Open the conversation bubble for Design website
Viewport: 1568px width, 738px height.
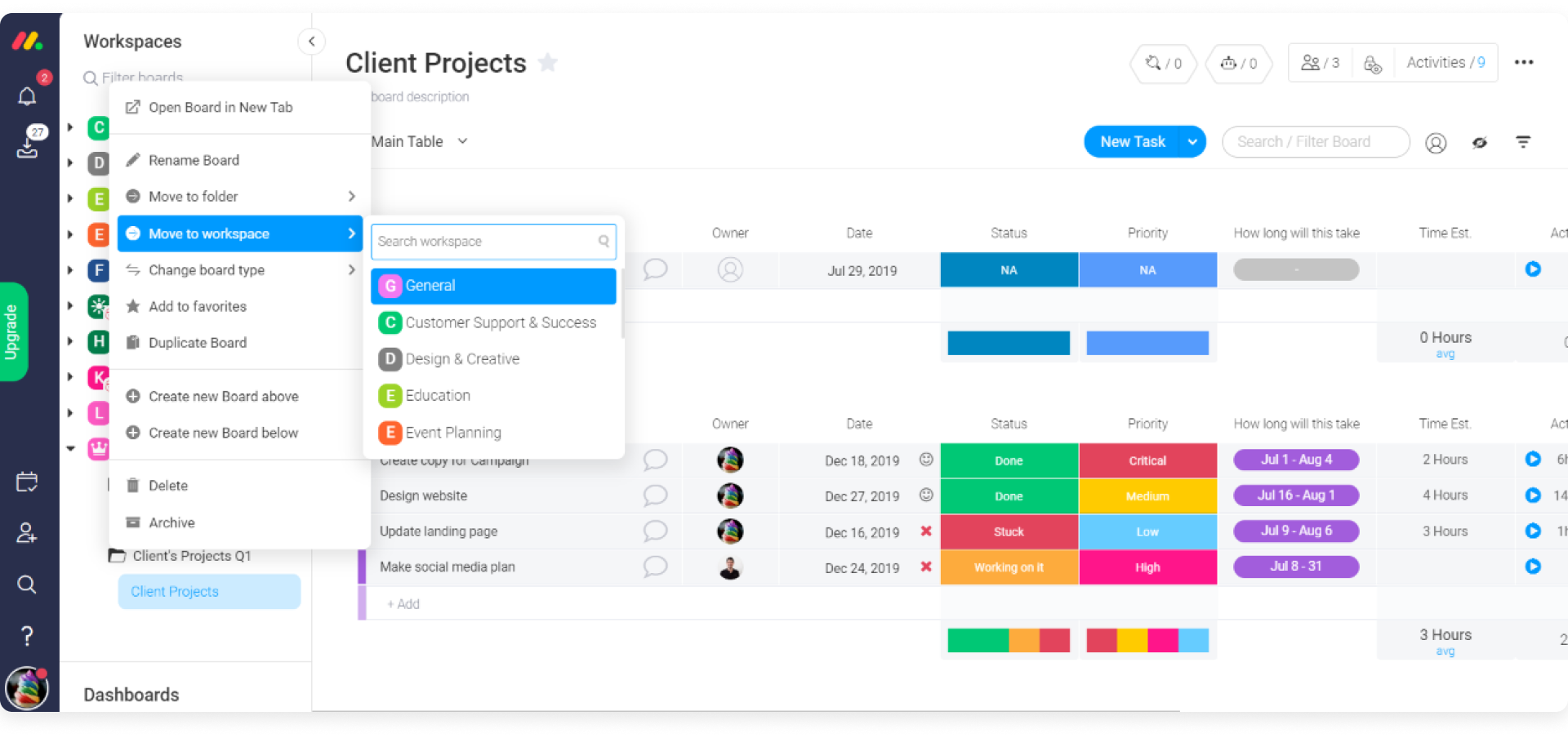click(655, 496)
